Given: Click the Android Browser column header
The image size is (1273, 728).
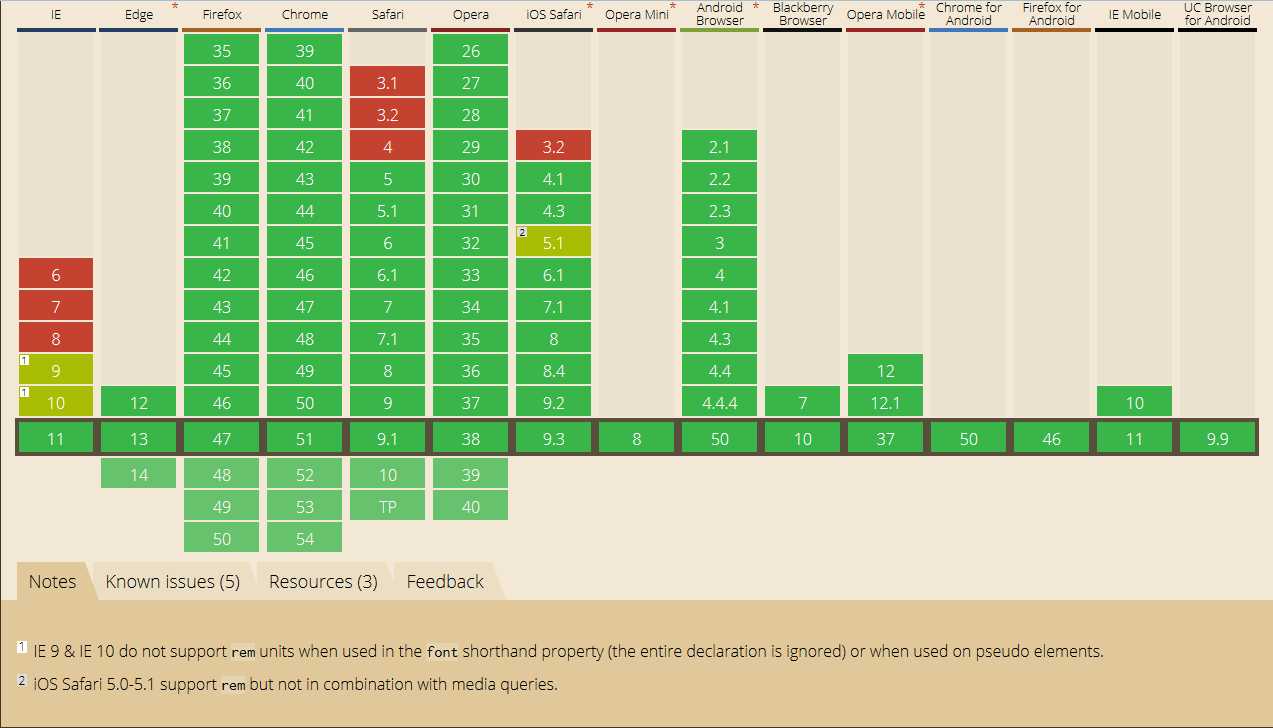Looking at the screenshot, I should 720,15.
